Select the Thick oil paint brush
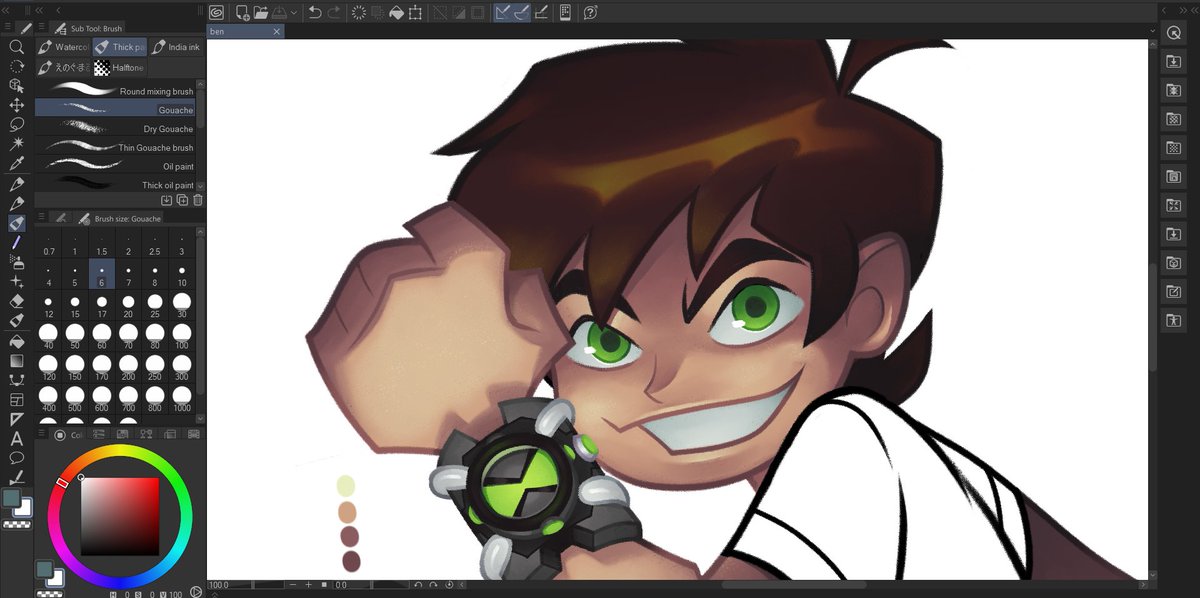 click(x=116, y=185)
